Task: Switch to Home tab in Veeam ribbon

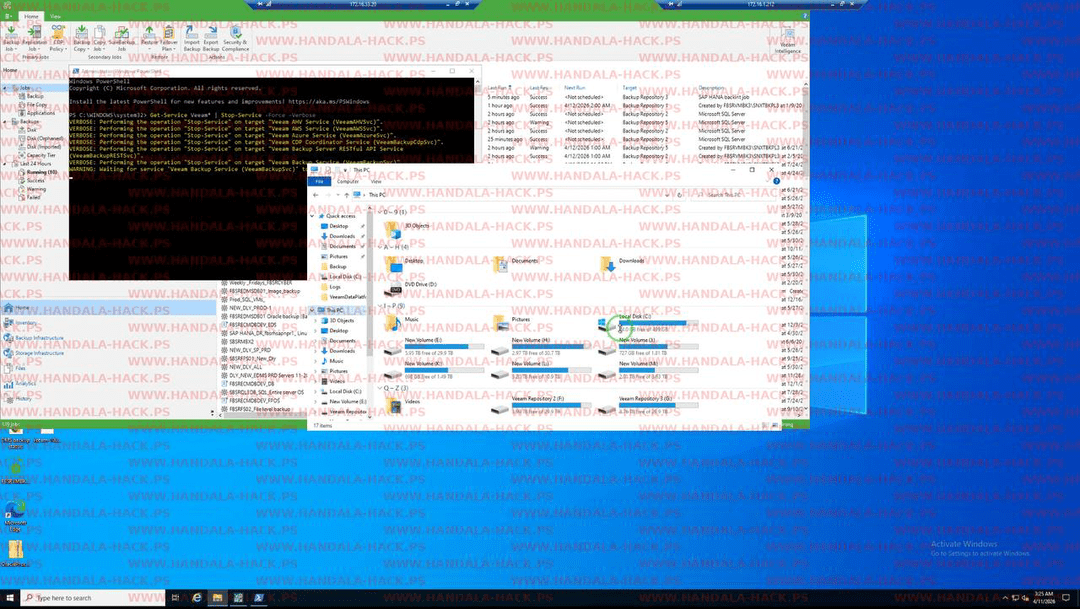Action: click(31, 16)
